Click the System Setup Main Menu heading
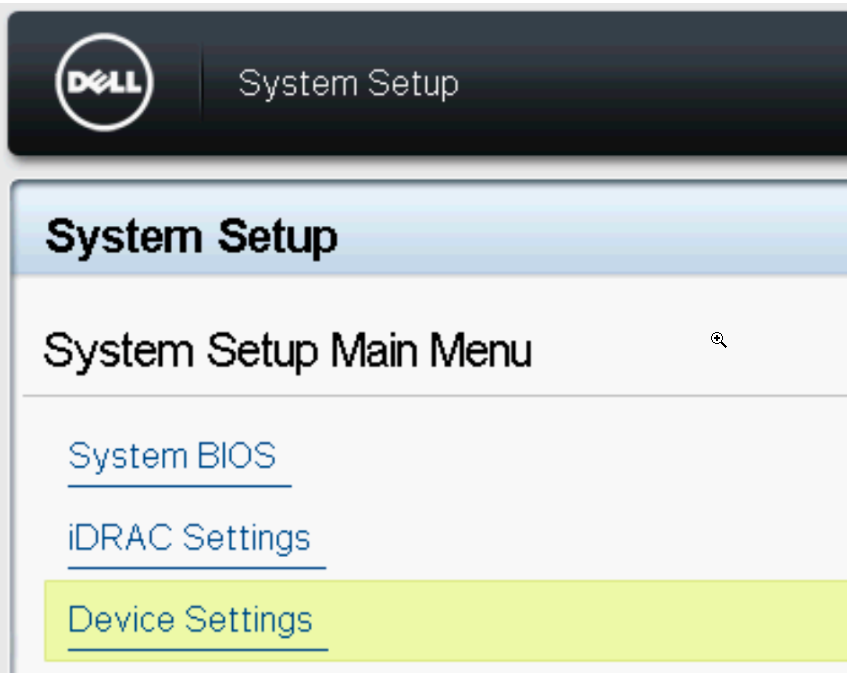This screenshot has width=847, height=673. [x=287, y=351]
